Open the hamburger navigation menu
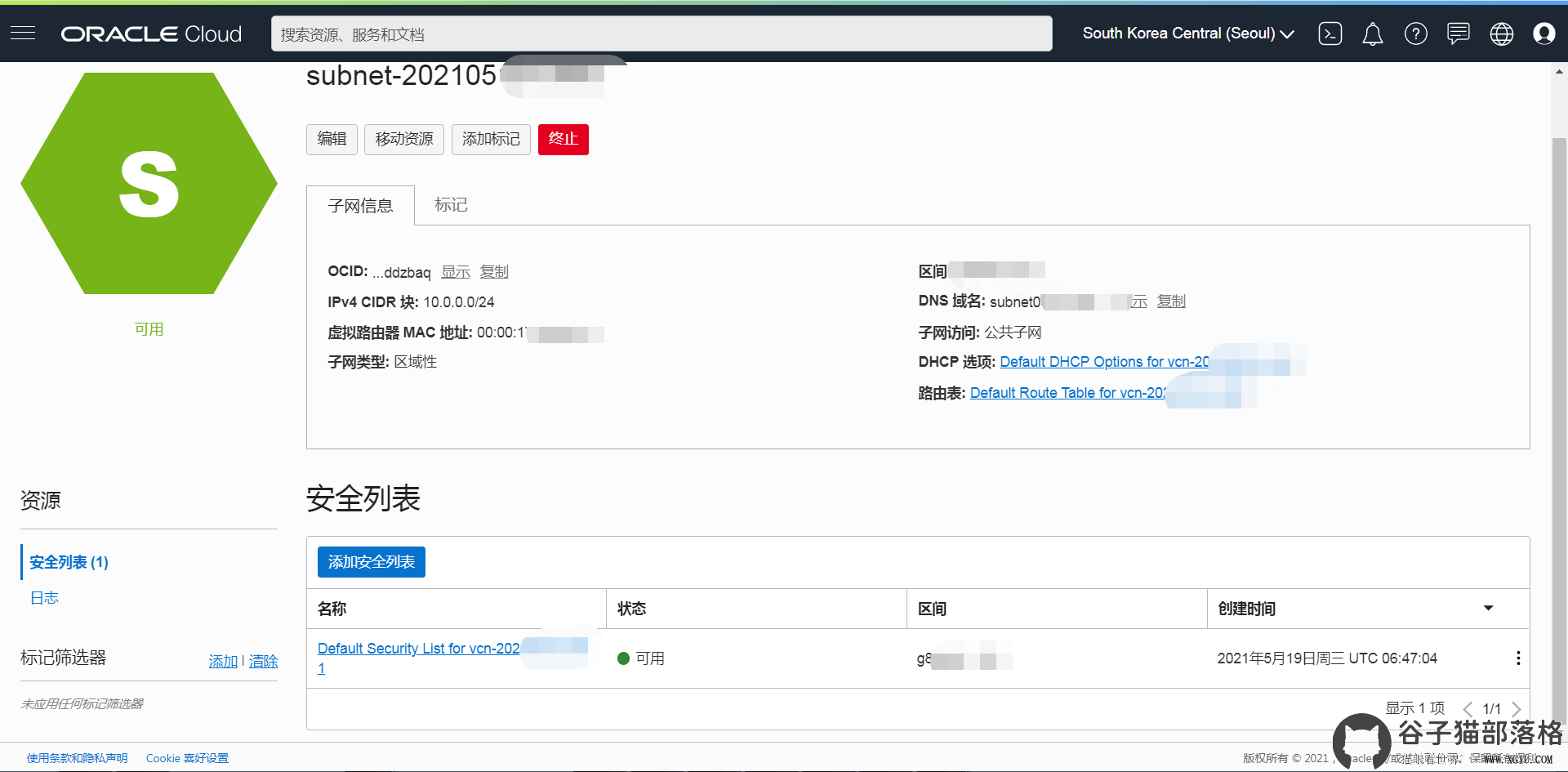 pyautogui.click(x=23, y=33)
